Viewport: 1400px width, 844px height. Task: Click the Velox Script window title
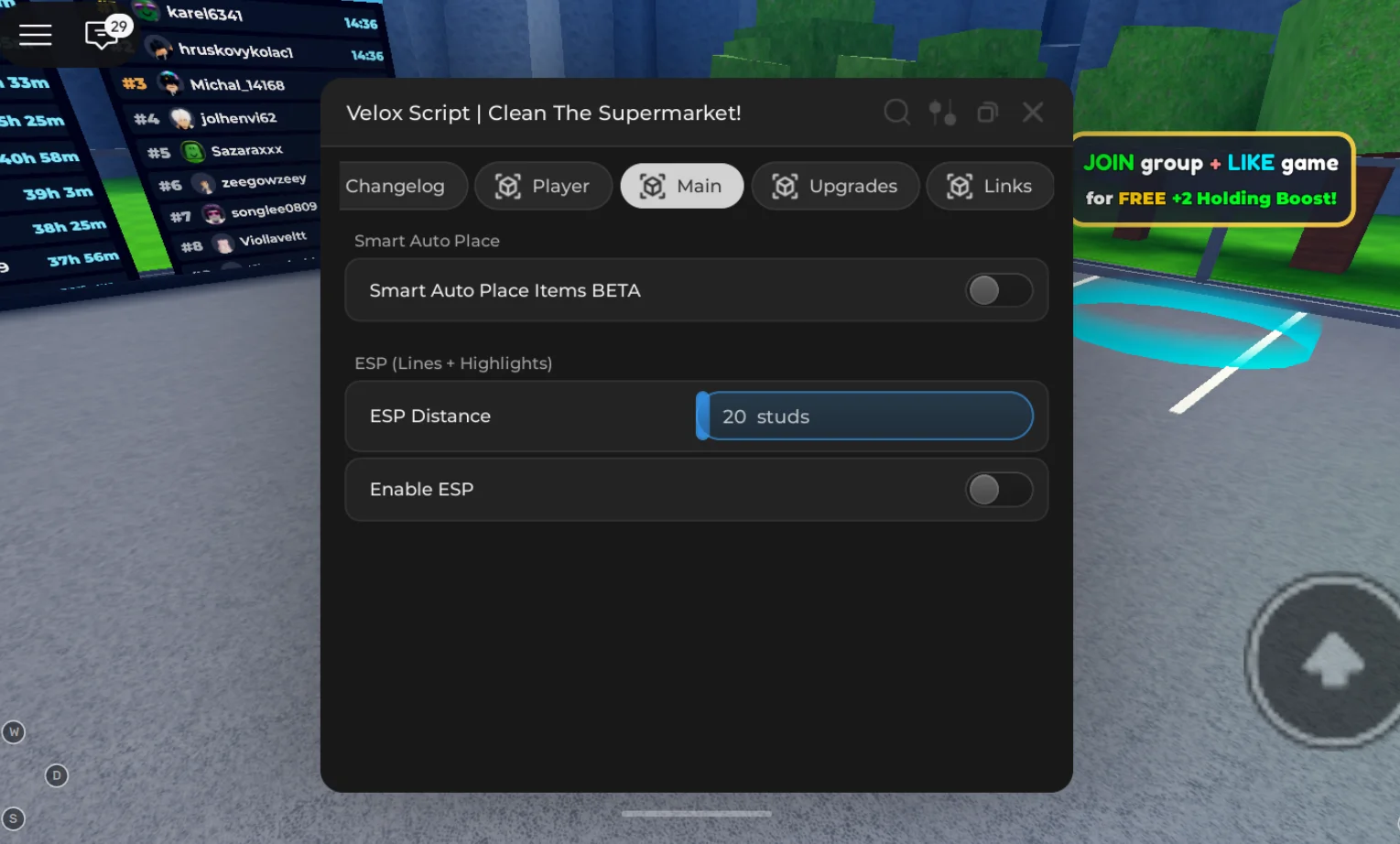click(x=544, y=113)
